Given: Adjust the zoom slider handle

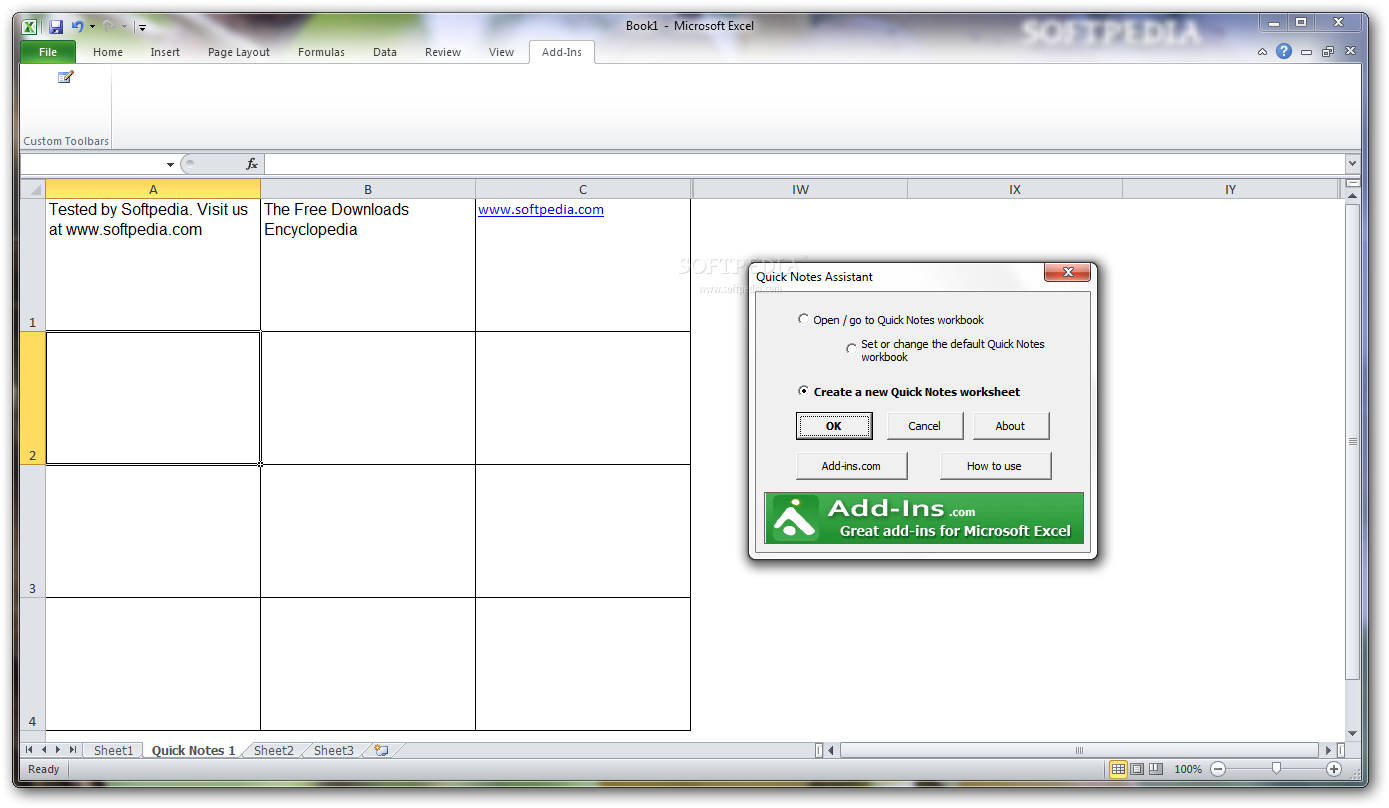Looking at the screenshot, I should 1276,769.
